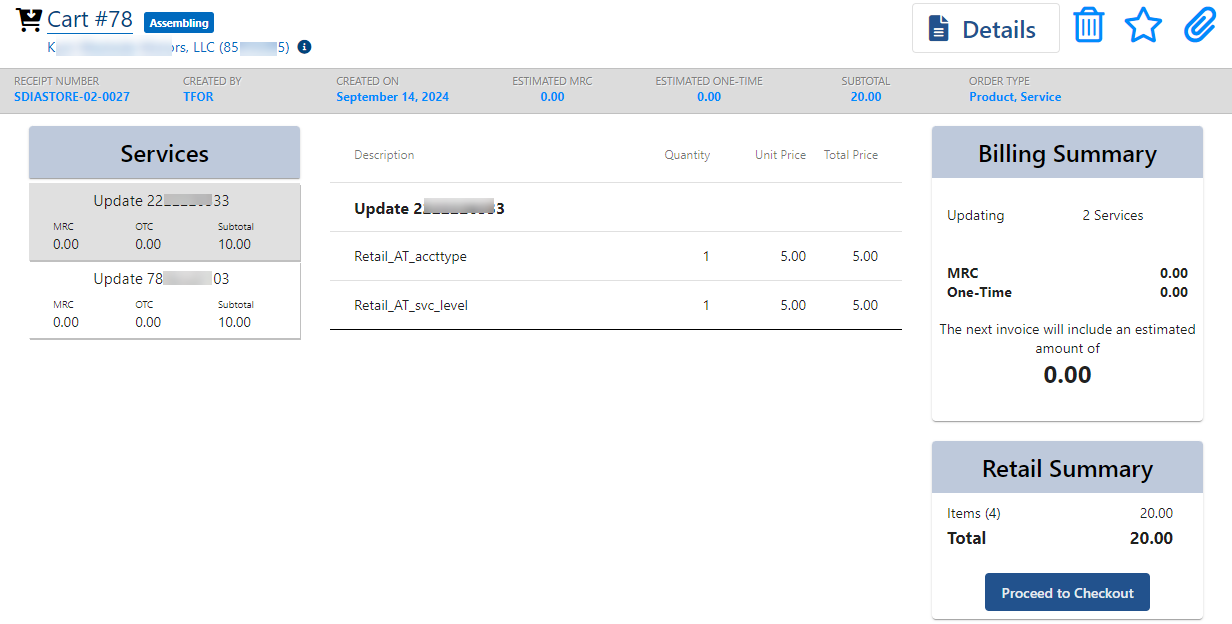Click the Assembling status badge
1232x624 pixels.
(179, 23)
